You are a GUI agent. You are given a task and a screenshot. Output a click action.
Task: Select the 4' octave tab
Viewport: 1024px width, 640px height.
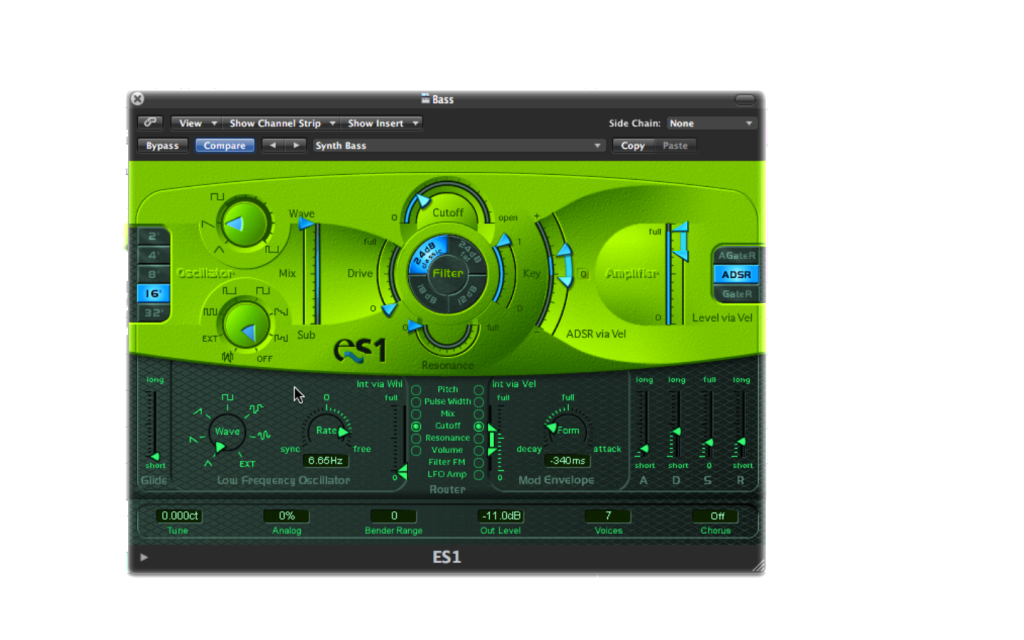[153, 255]
